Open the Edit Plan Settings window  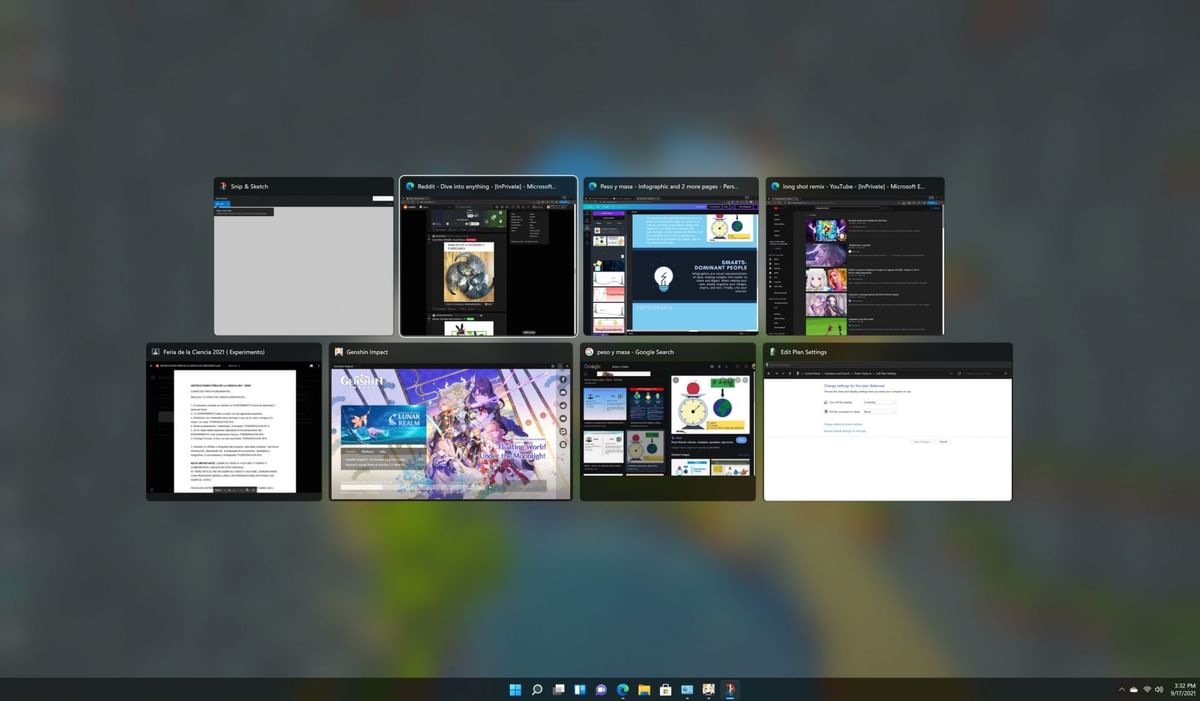coord(888,425)
